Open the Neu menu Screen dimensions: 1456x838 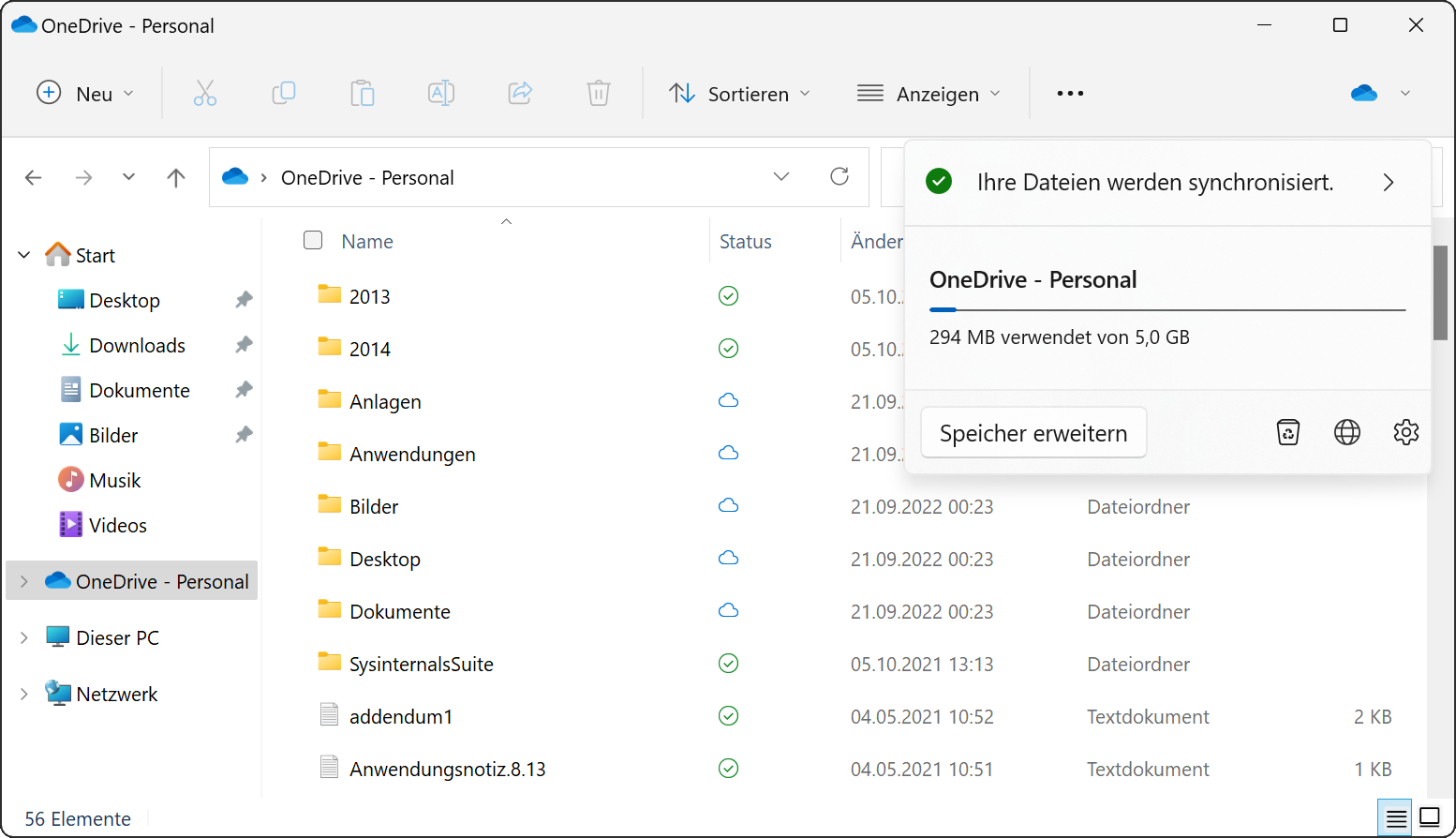[85, 94]
